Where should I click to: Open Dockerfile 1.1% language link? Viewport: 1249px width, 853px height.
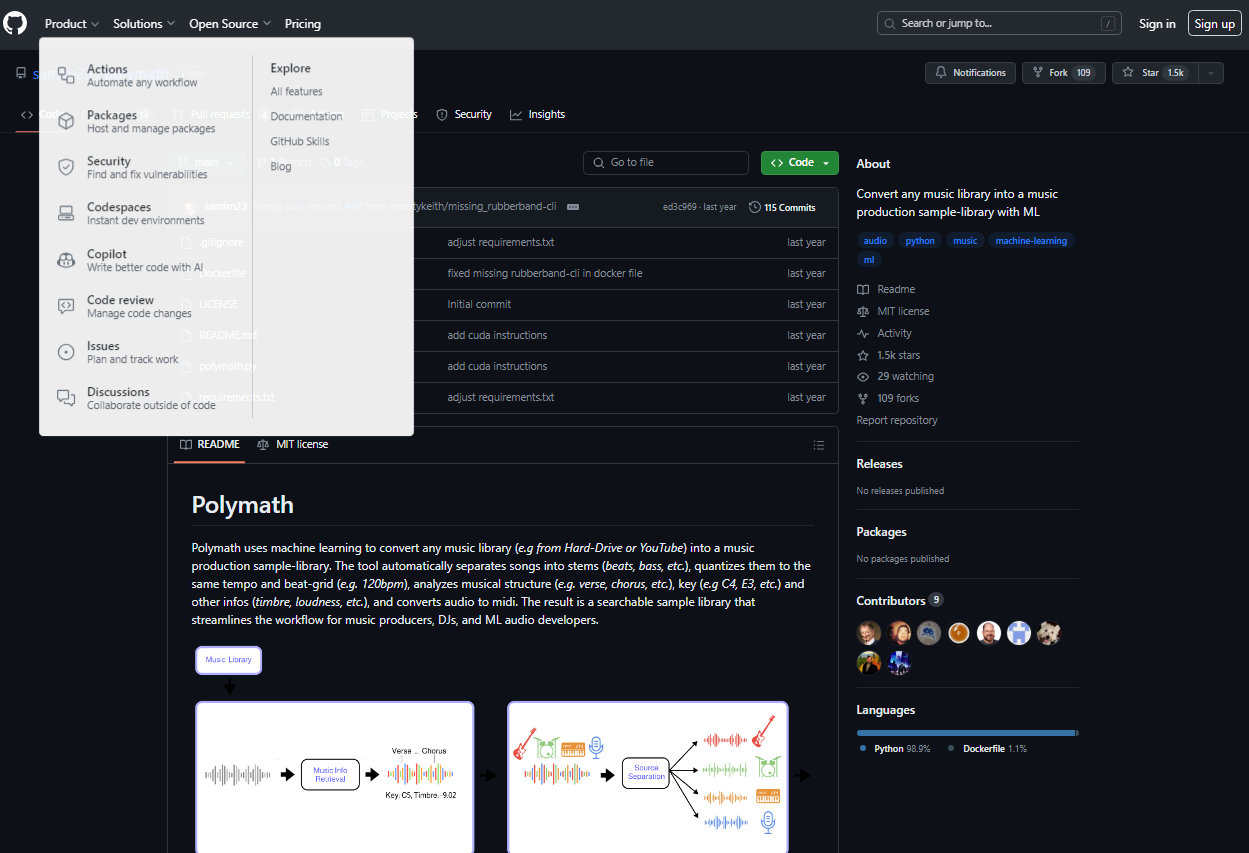tap(987, 748)
